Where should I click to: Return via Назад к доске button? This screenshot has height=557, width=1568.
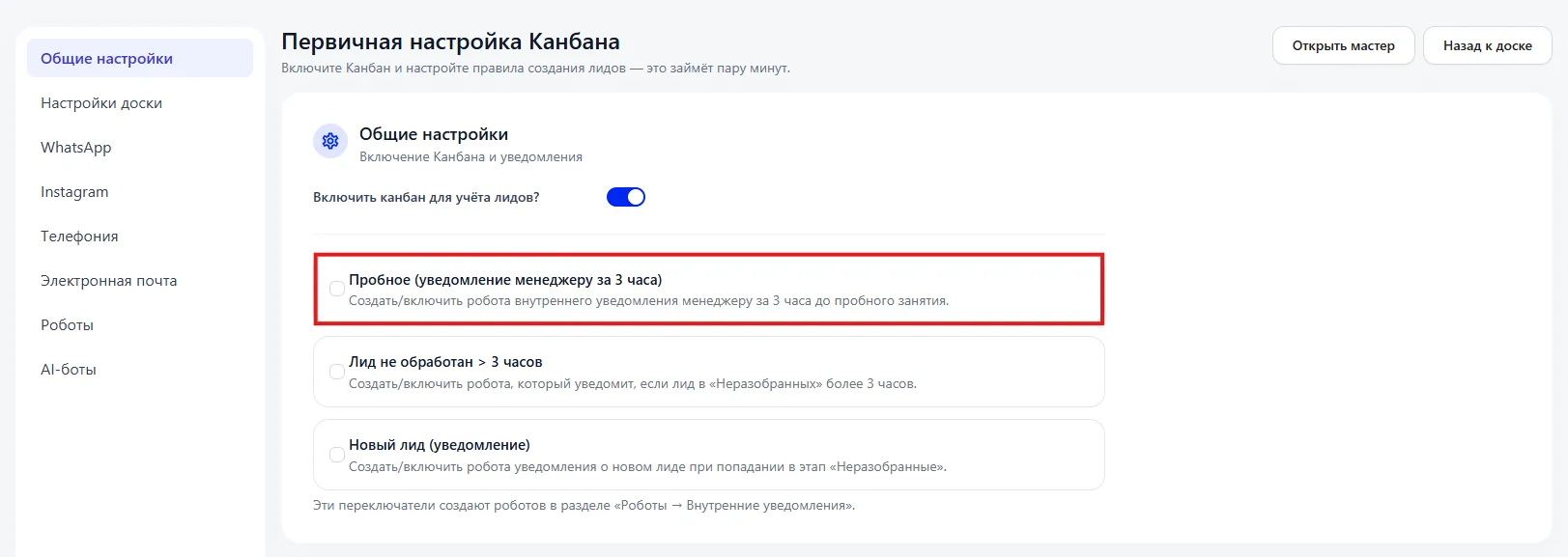(1488, 45)
